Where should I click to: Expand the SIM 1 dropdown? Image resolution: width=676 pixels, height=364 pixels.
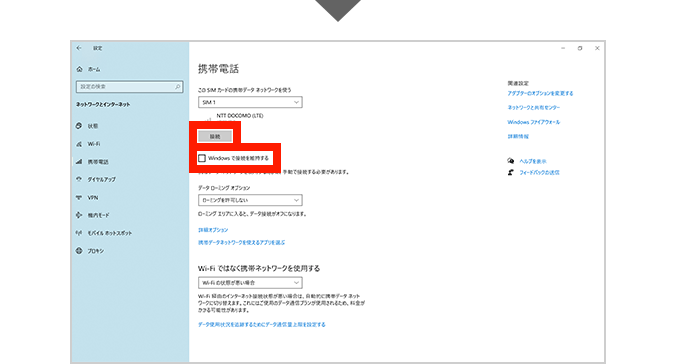250,102
